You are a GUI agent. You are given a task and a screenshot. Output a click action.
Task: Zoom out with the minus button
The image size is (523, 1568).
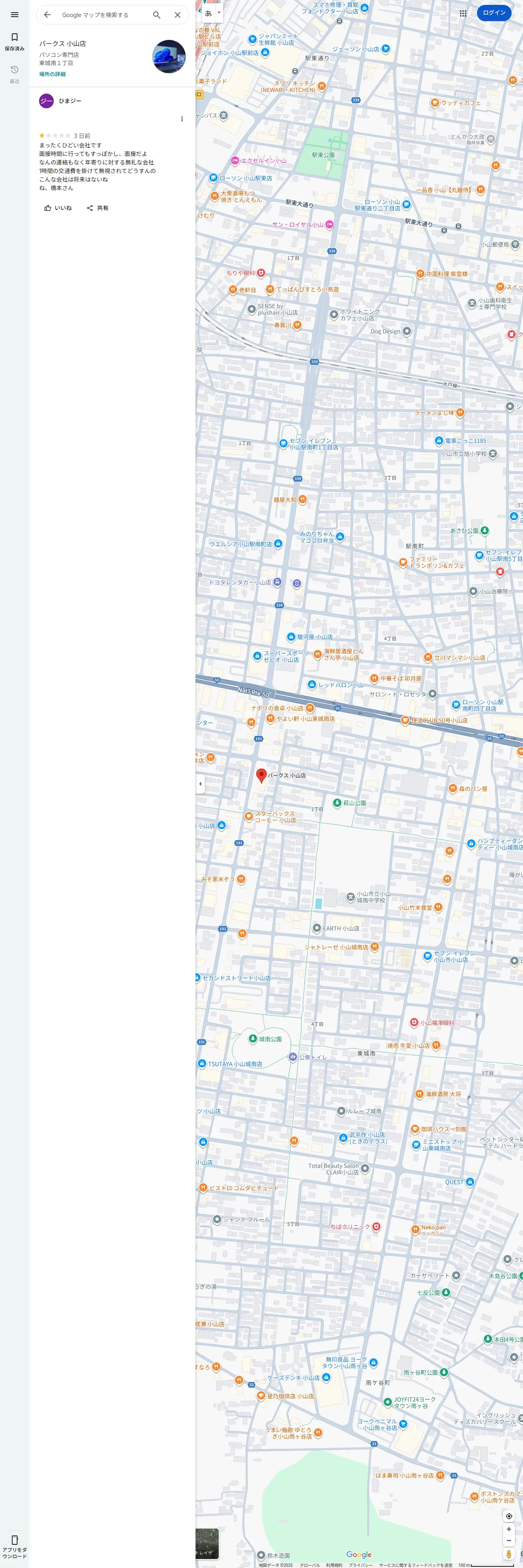coord(509,1541)
